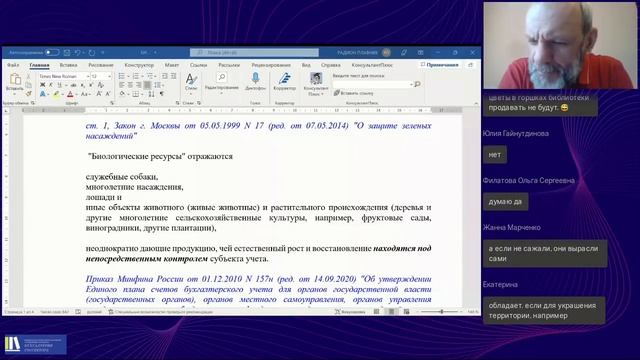Toggle Show paragraph marks

[x=162, y=94]
